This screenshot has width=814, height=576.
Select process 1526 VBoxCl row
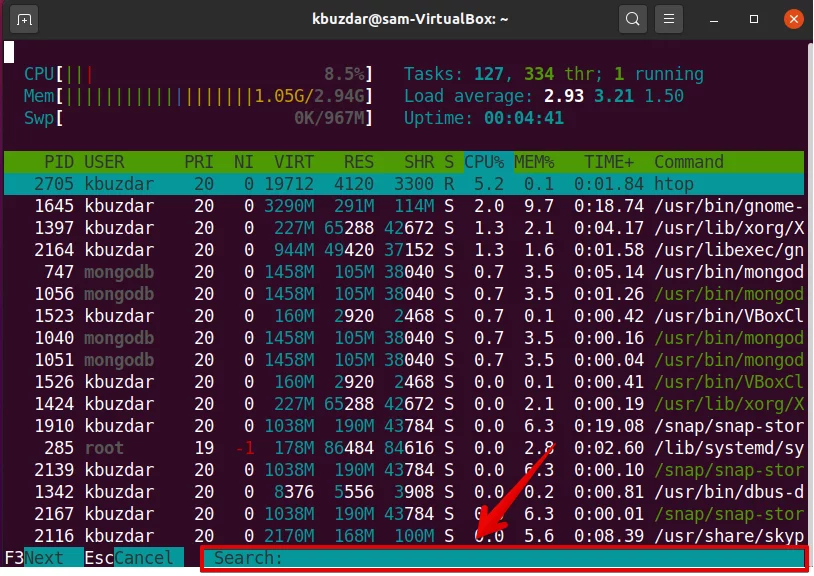click(404, 382)
